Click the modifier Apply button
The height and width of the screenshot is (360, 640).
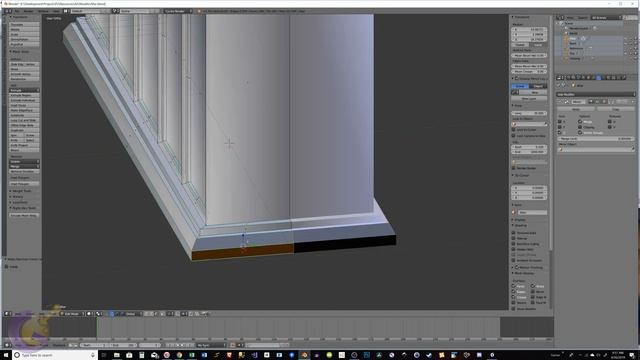pos(576,109)
